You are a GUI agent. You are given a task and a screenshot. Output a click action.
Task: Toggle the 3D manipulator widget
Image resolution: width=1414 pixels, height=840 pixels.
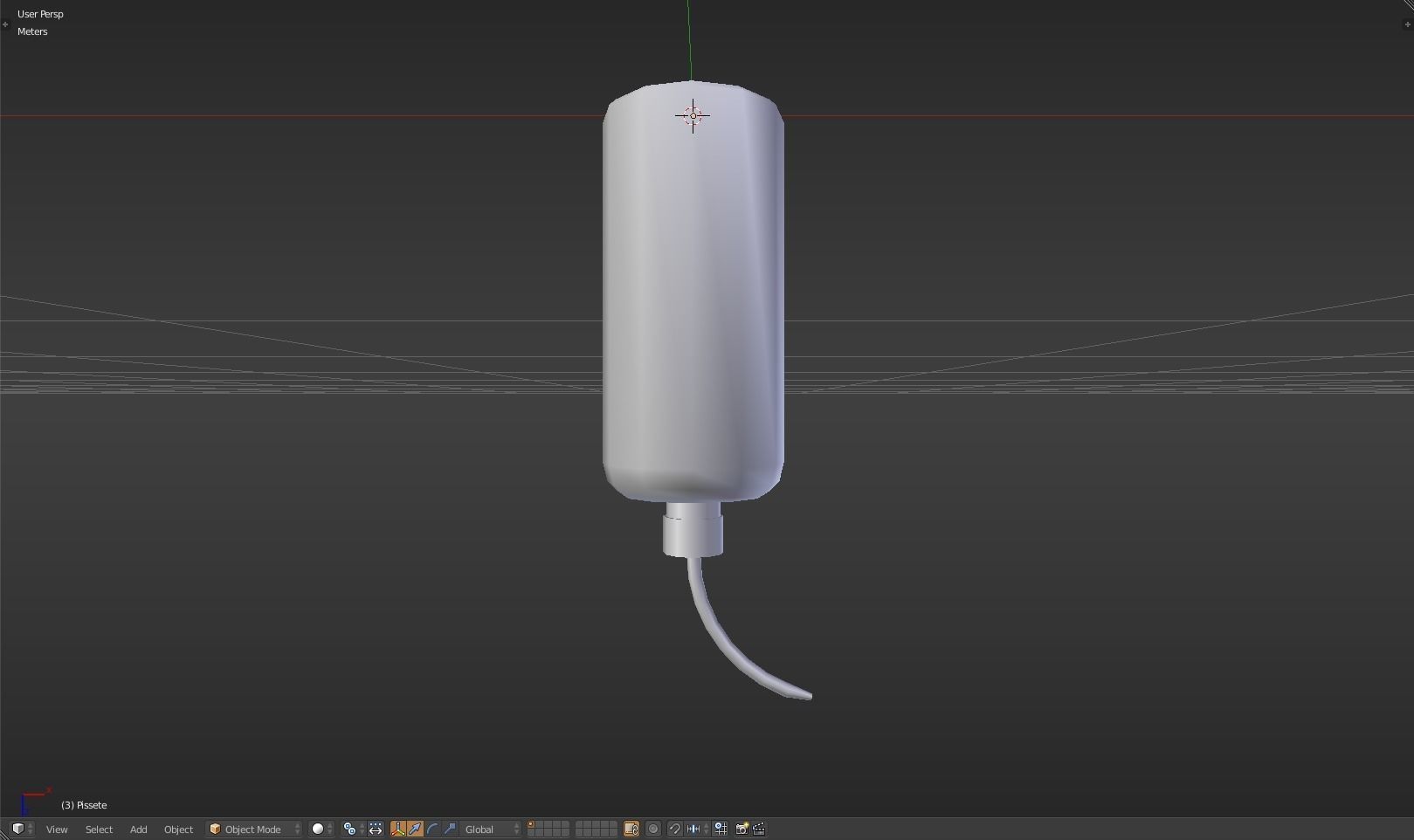398,829
